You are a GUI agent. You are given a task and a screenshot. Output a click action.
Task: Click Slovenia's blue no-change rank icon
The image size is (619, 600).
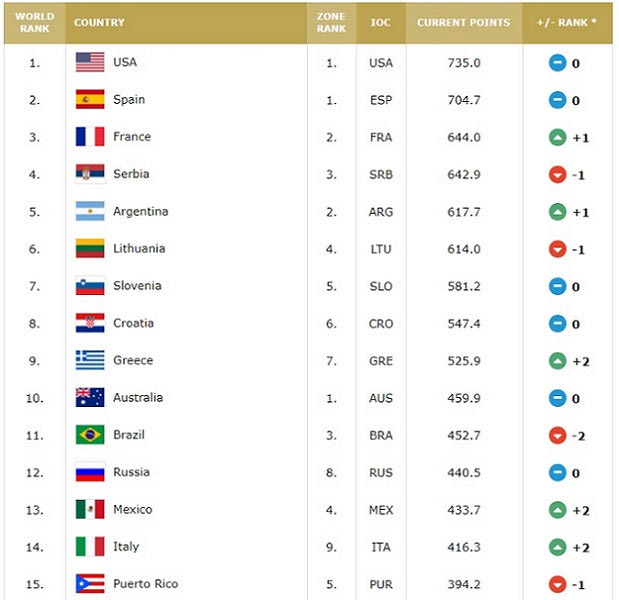click(x=557, y=286)
